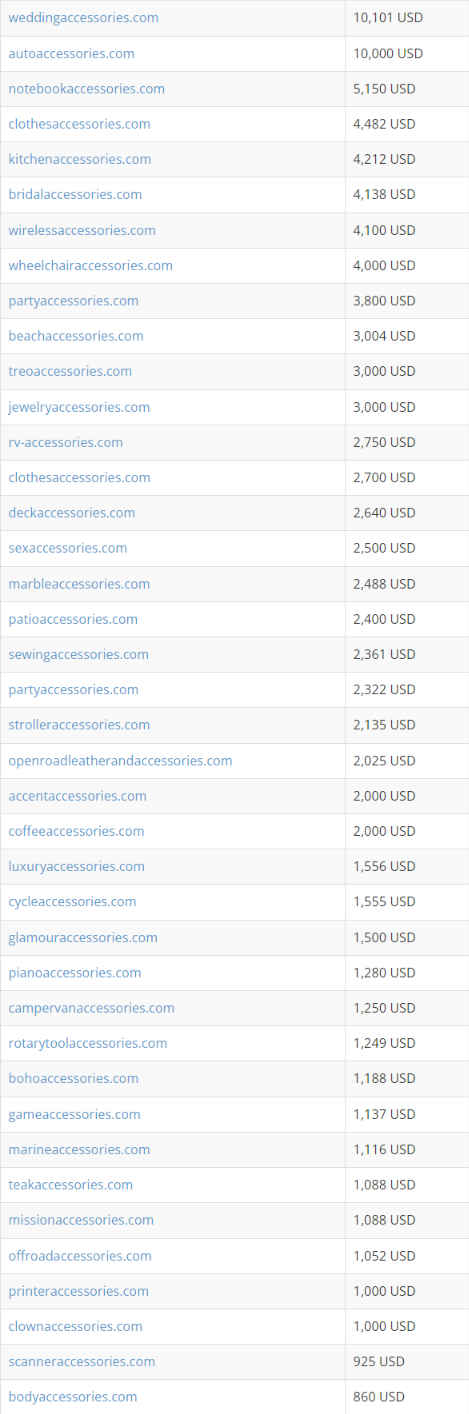Open treoaccessories.com link
Viewport: 469px width, 1414px height.
click(x=70, y=371)
